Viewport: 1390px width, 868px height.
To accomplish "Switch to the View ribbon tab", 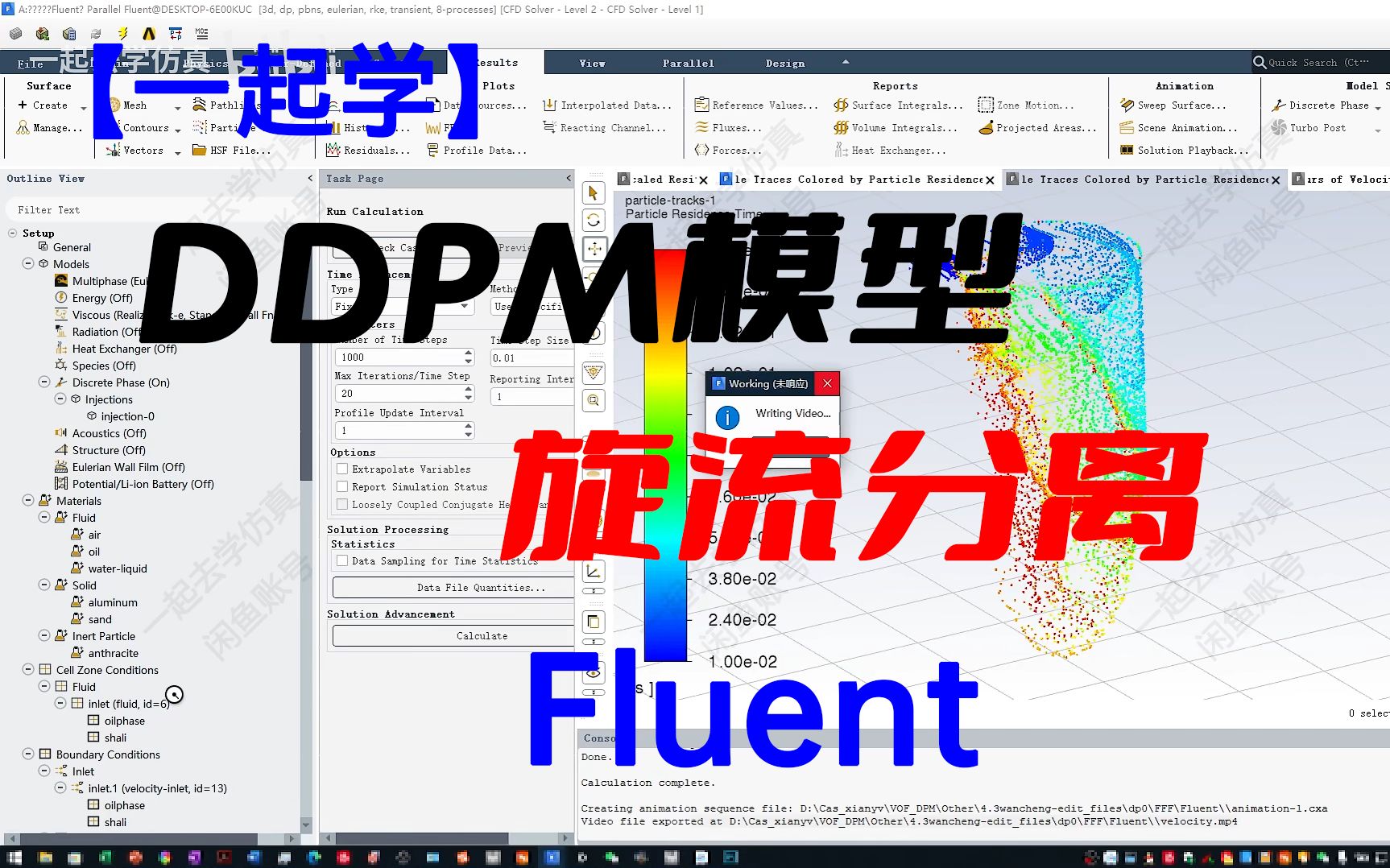I will coord(592,63).
